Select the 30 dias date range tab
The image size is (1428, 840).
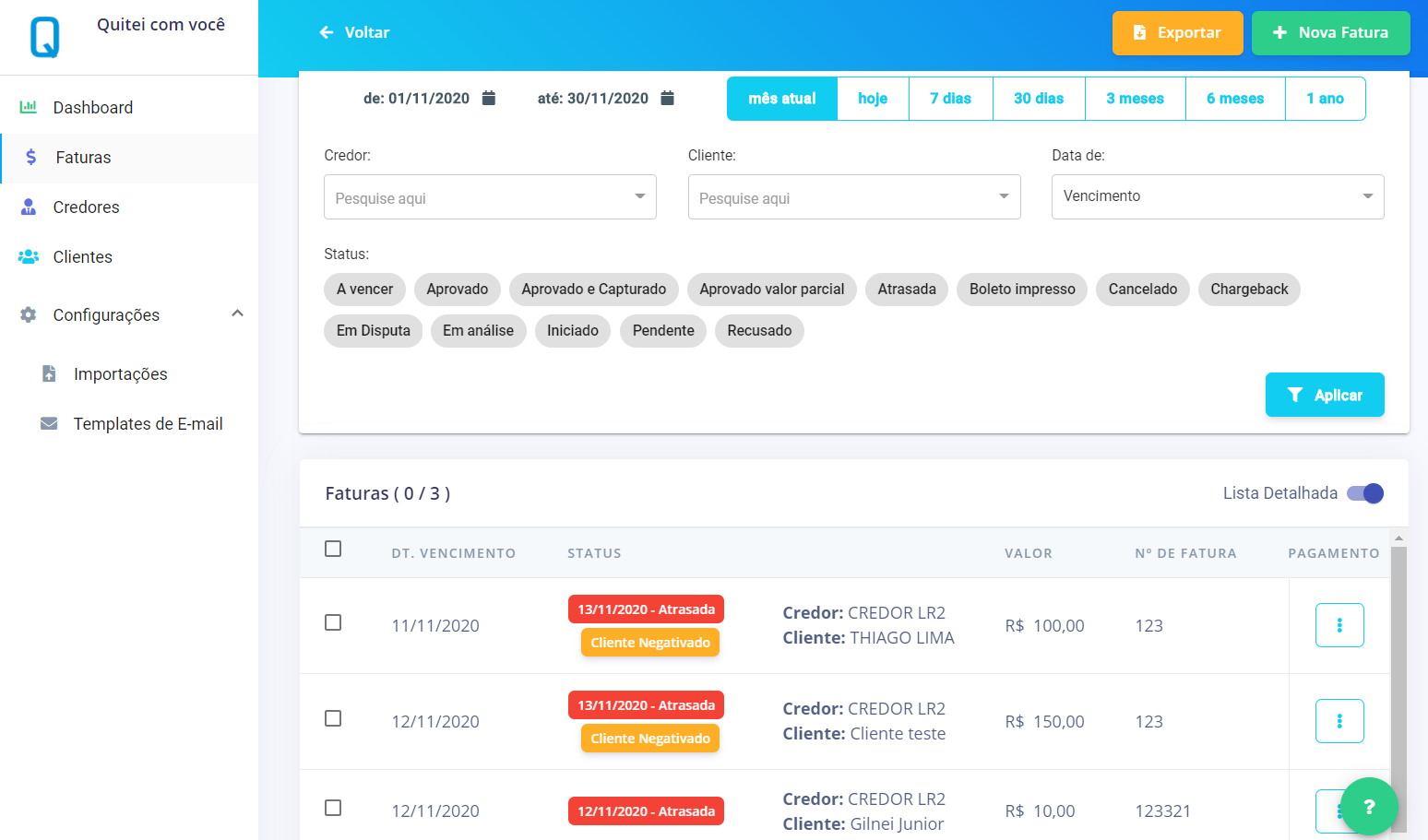tap(1039, 99)
